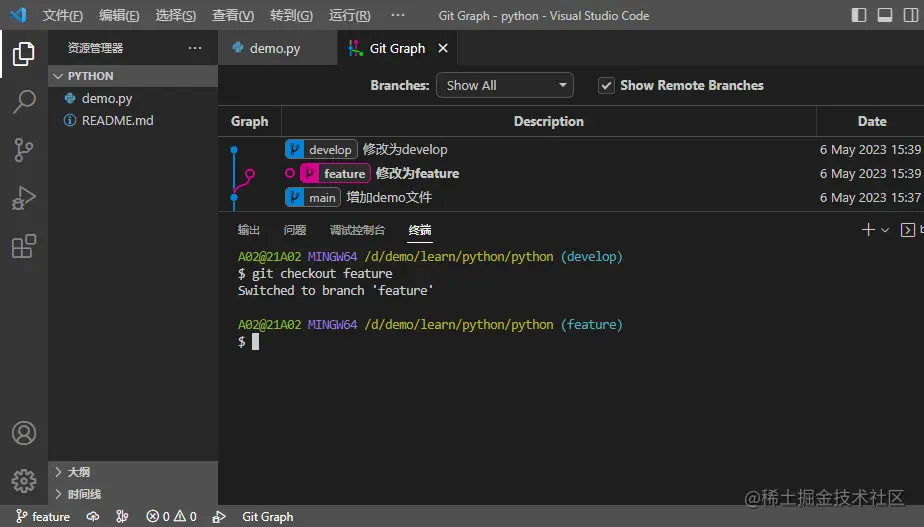The width and height of the screenshot is (924, 527).
Task: Click the main branch label icon
Action: 294,197
